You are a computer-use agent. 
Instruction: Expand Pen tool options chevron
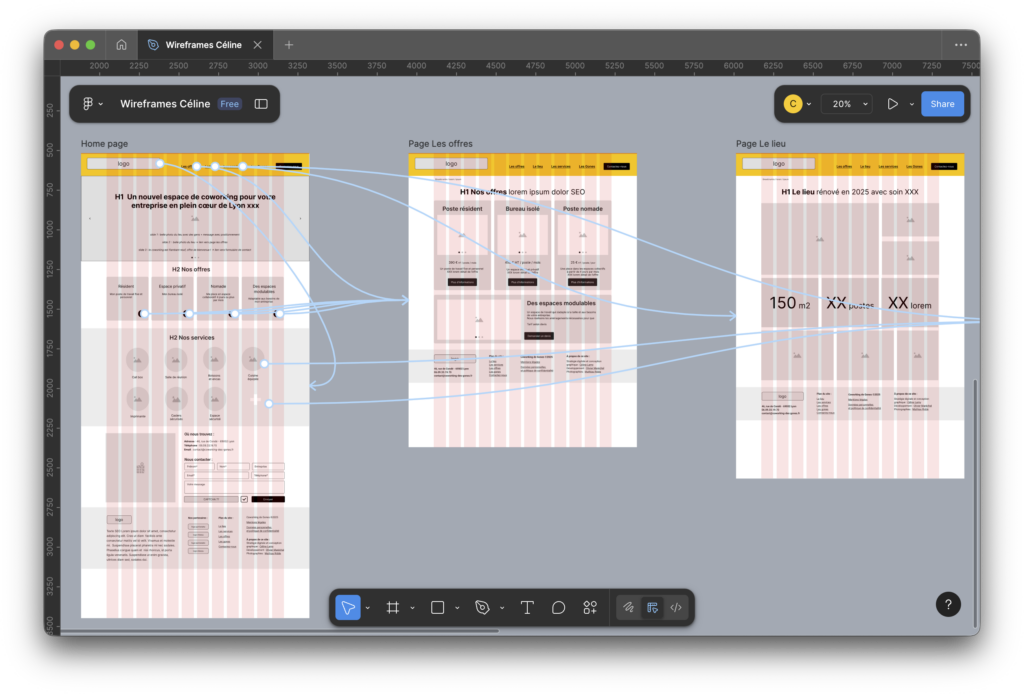click(x=502, y=607)
